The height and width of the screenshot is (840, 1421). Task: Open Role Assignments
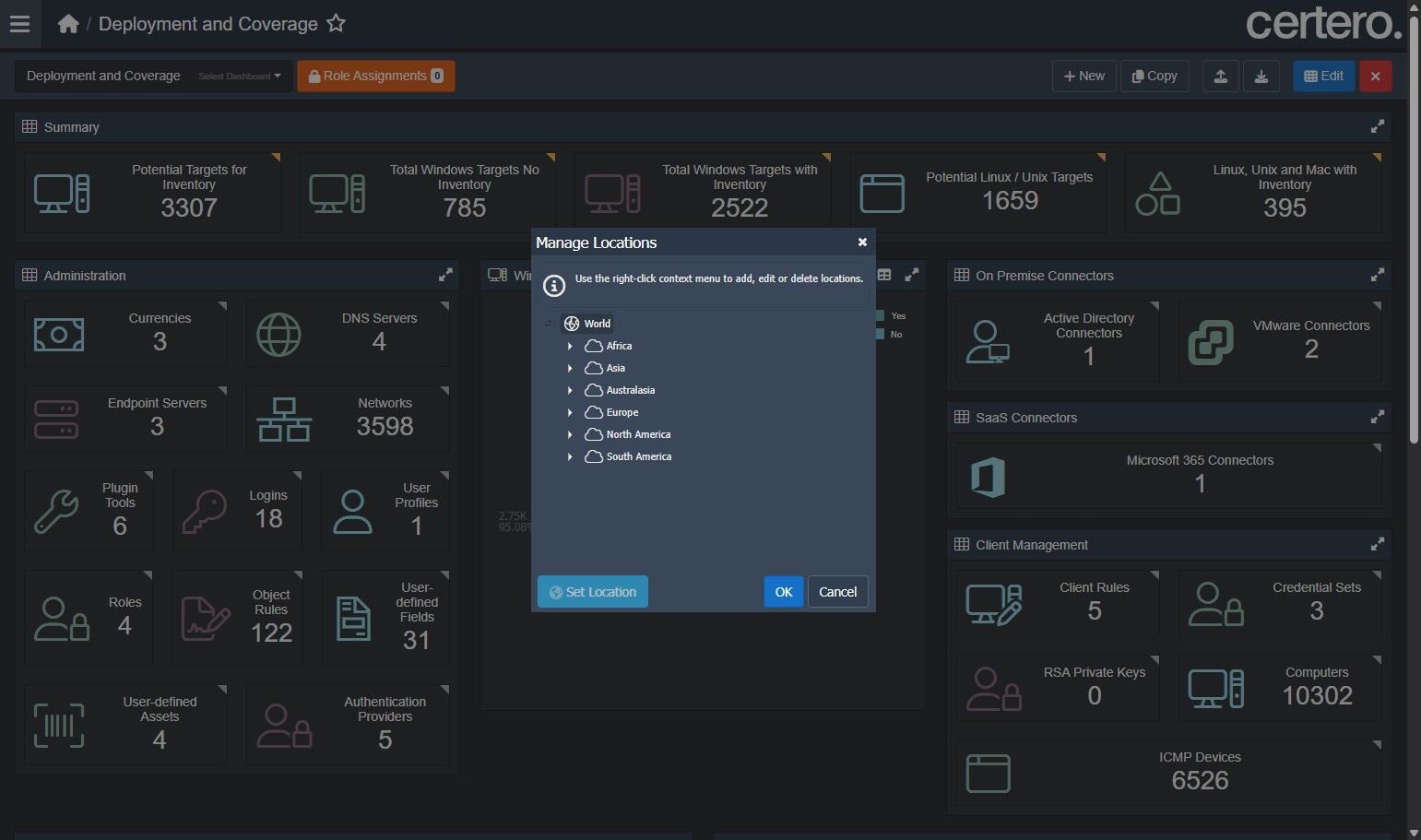(x=376, y=77)
